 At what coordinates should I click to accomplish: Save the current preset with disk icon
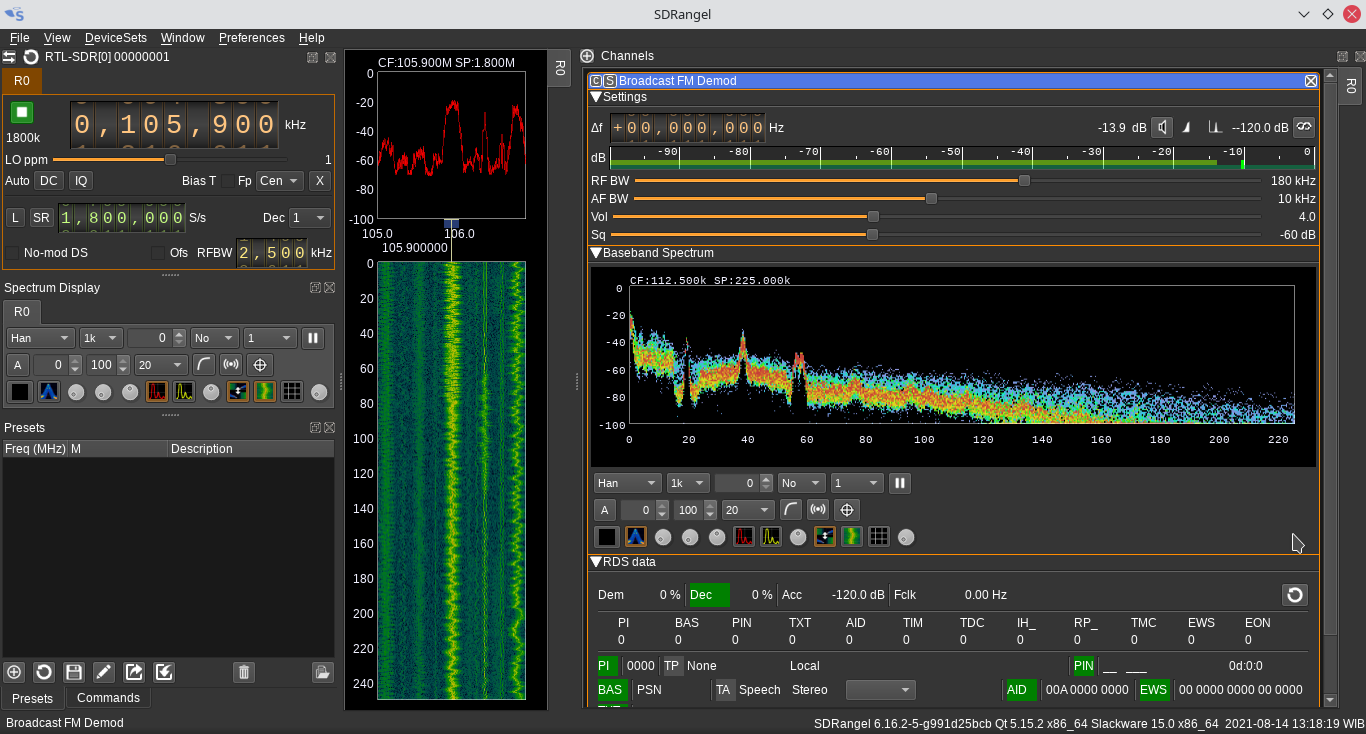[73, 672]
